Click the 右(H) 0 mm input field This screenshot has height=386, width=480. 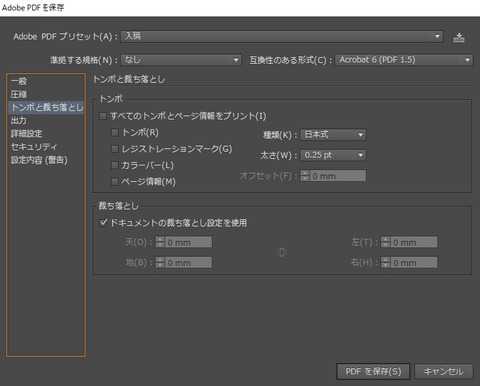414,262
